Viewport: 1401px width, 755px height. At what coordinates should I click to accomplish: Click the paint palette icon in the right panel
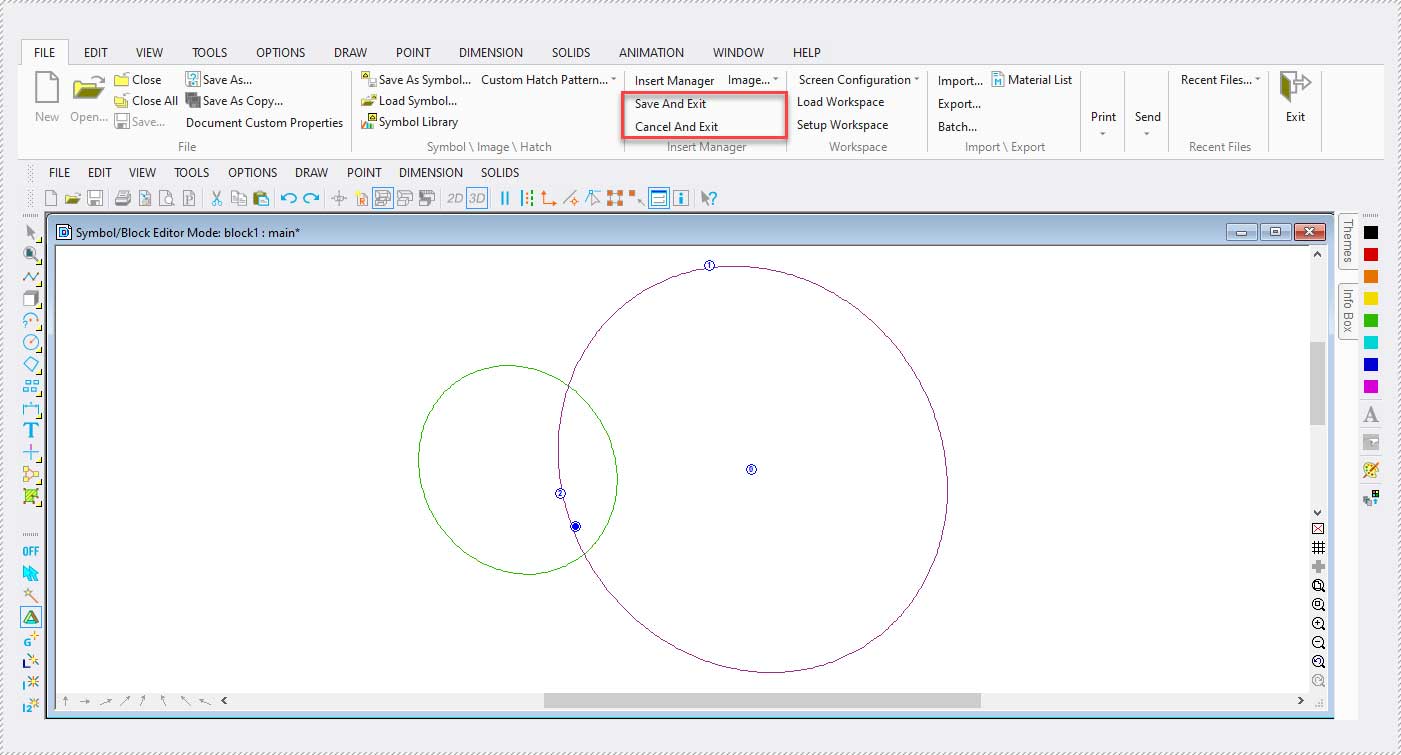(1371, 469)
